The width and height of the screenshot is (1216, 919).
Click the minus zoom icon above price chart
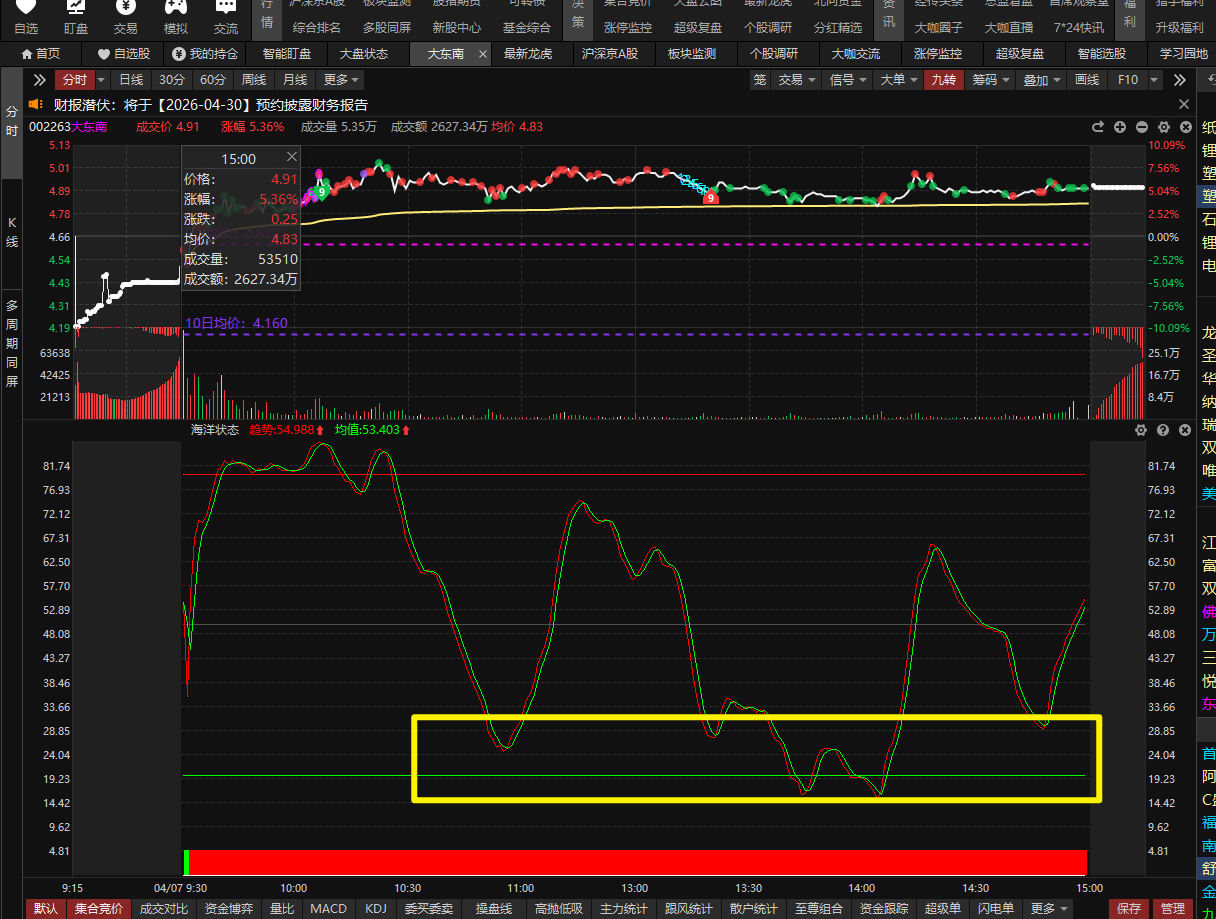[x=1142, y=127]
